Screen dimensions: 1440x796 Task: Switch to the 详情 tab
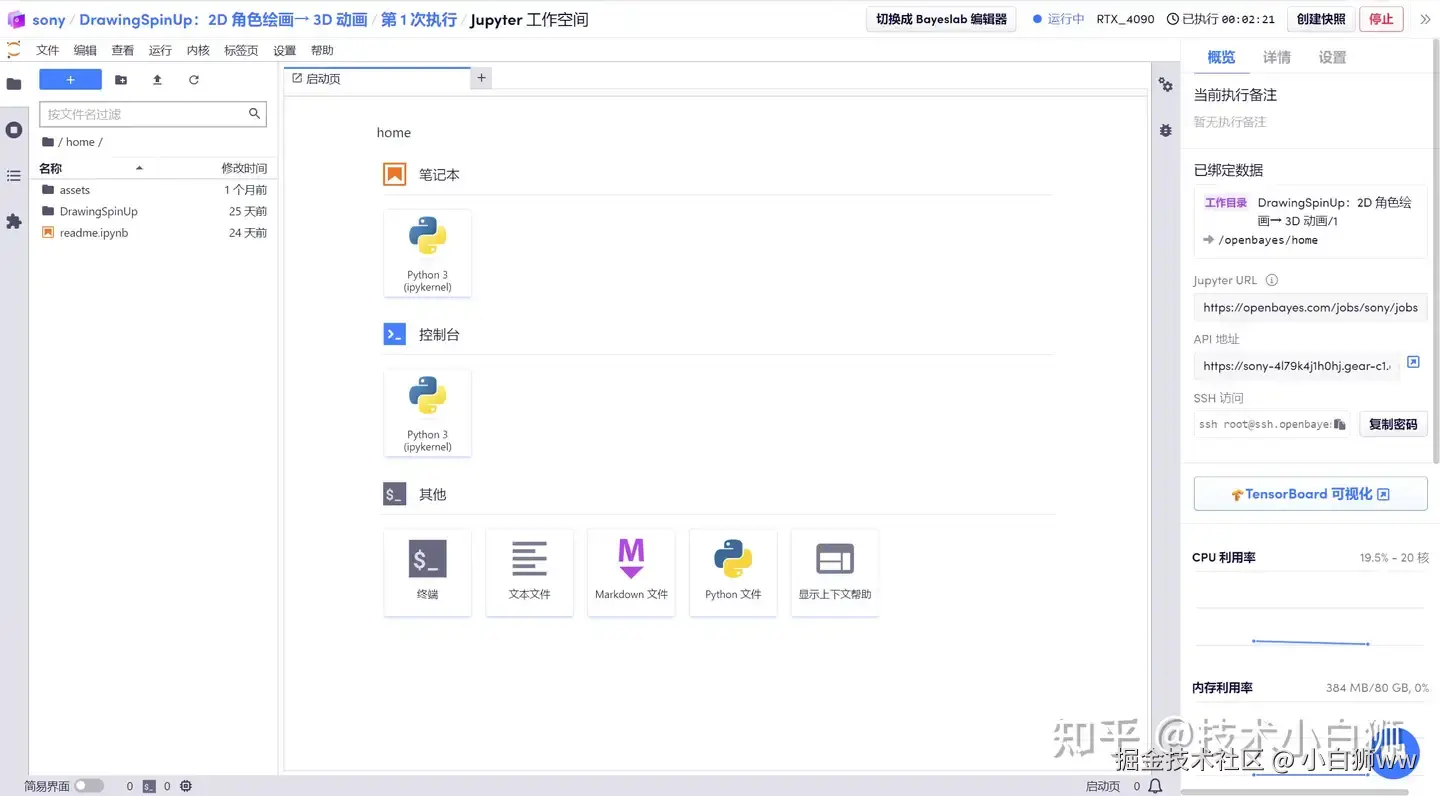(1277, 58)
